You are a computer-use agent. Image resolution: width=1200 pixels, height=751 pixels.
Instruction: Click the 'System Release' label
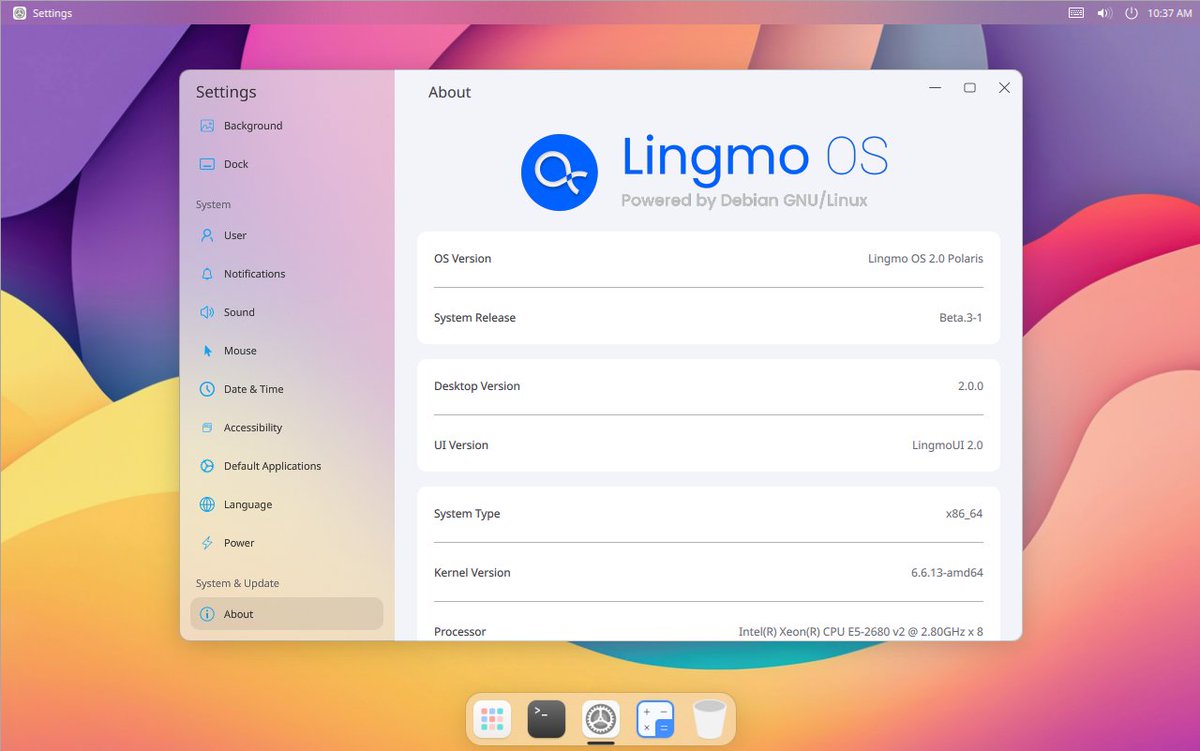[x=475, y=318]
